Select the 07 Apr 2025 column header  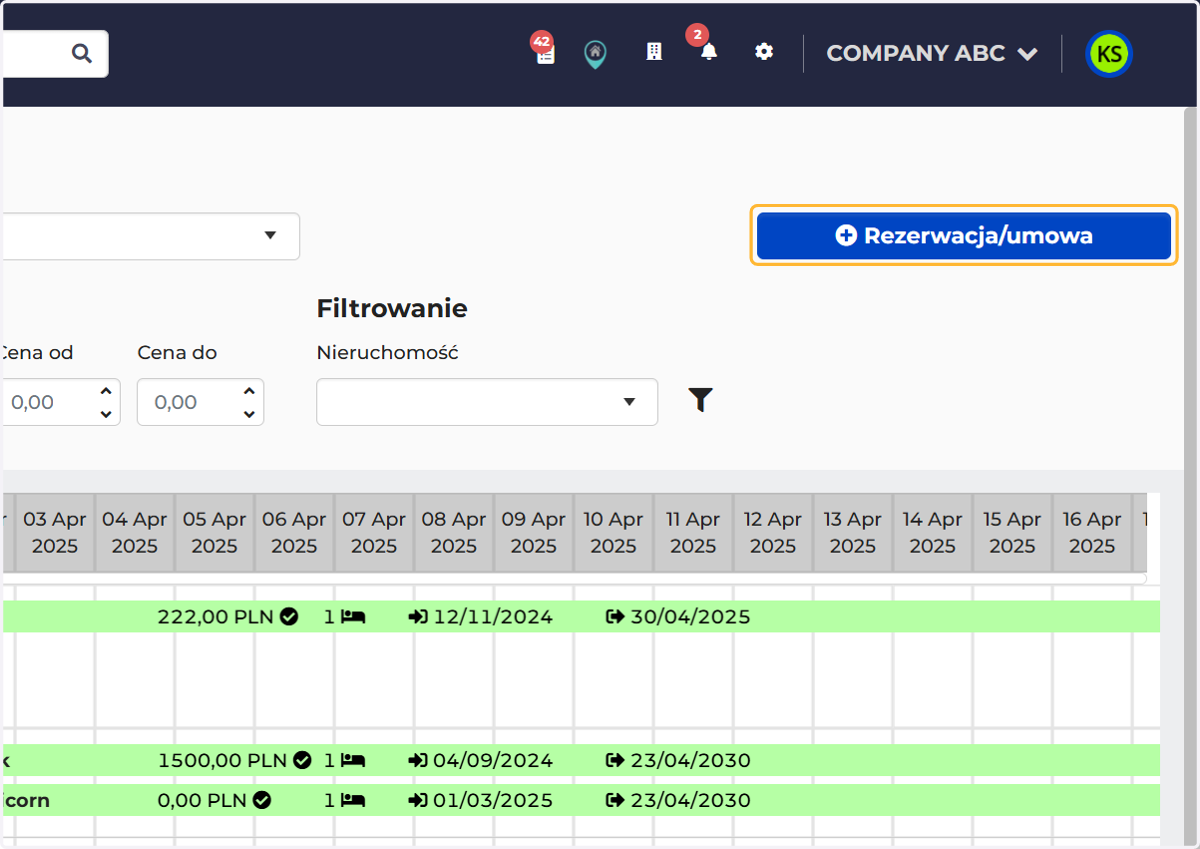375,533
